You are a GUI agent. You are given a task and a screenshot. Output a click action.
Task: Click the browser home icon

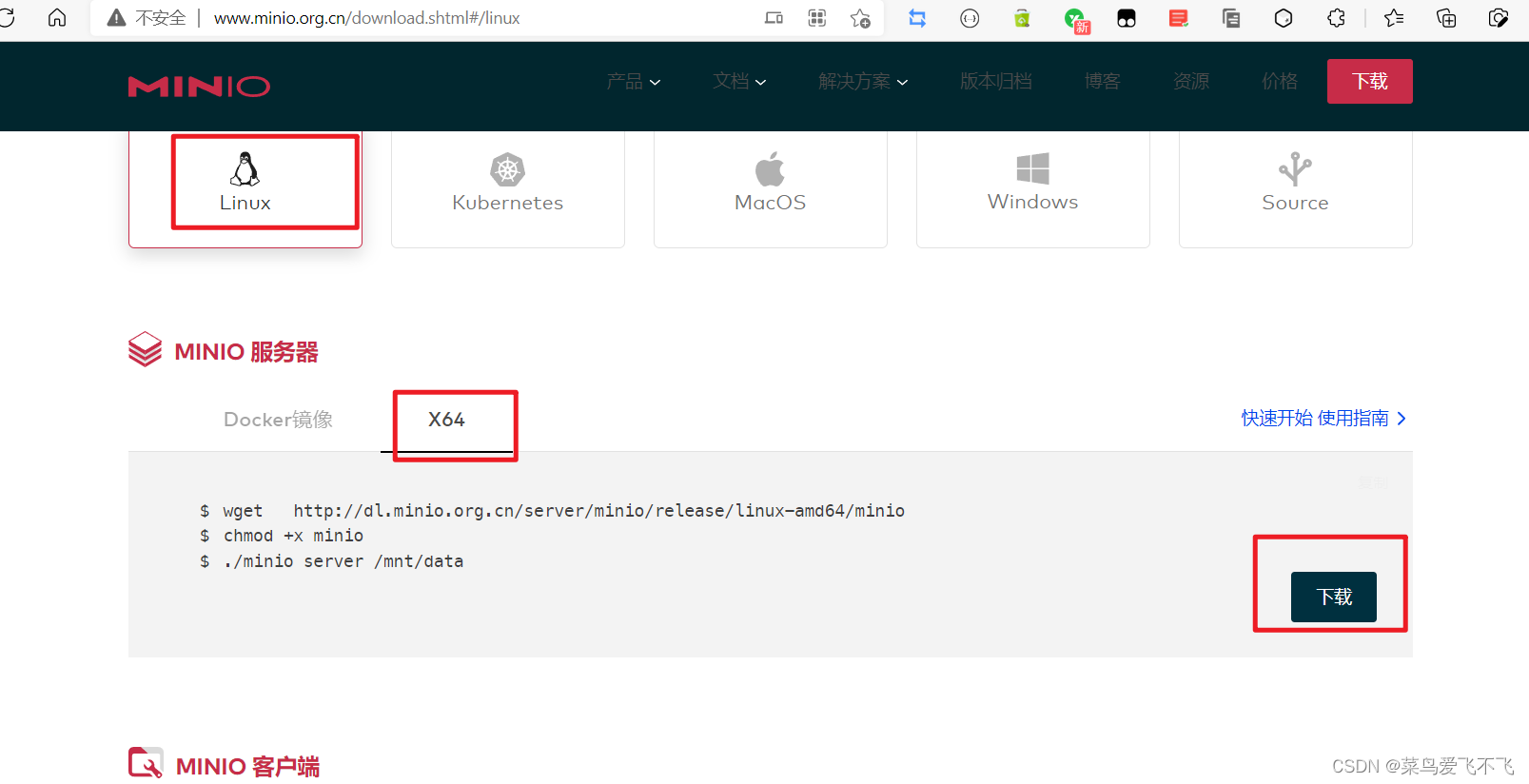57,18
